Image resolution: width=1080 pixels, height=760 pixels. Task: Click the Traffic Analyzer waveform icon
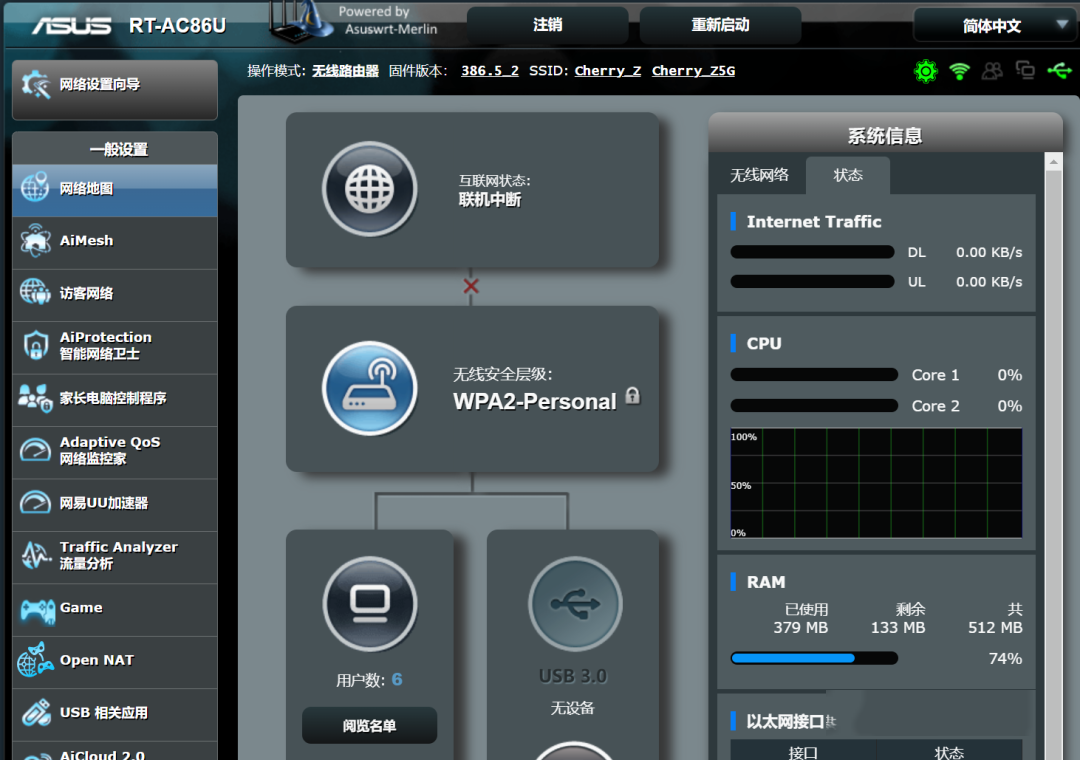(35, 555)
